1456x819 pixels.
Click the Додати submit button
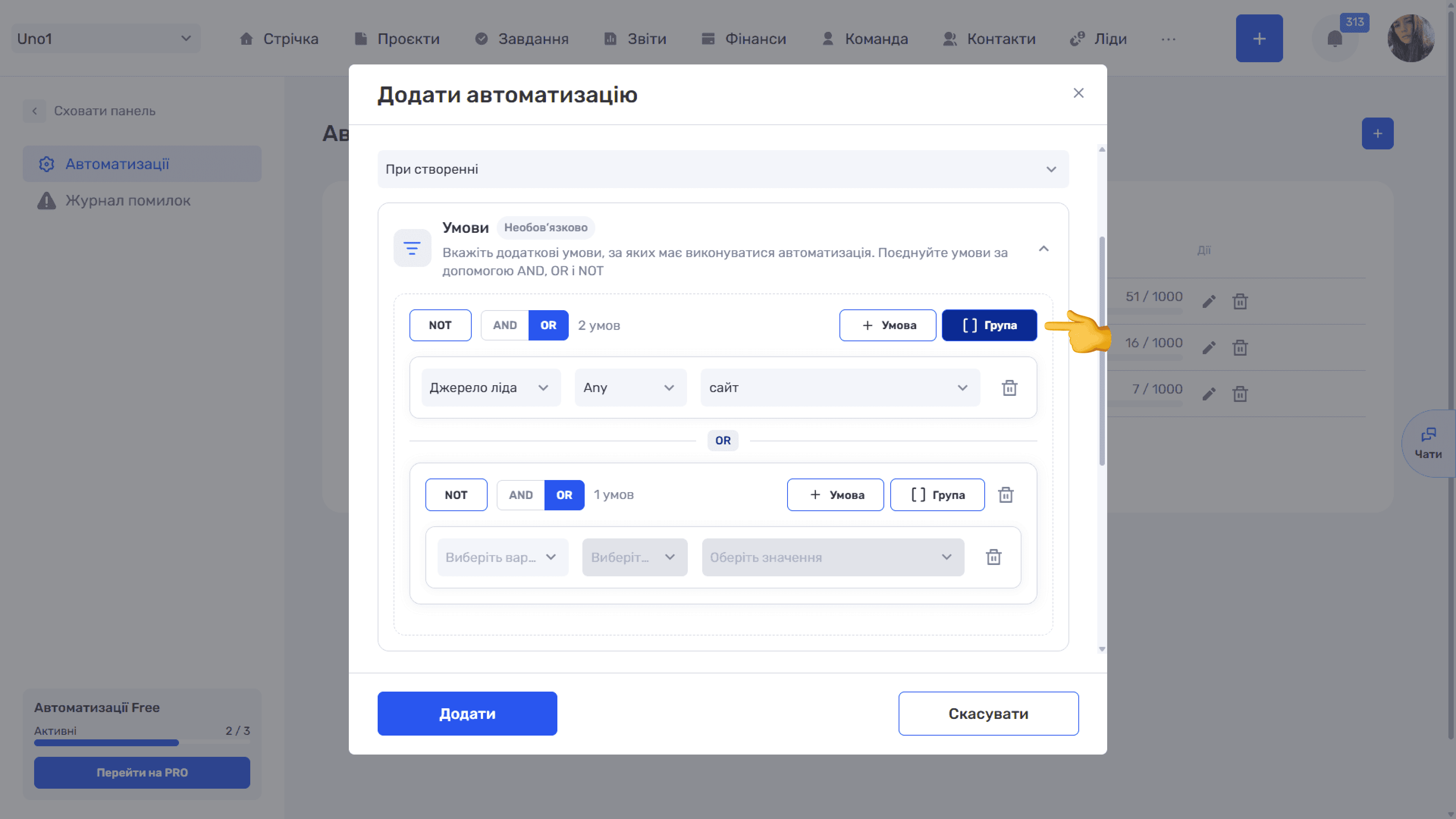pyautogui.click(x=467, y=713)
